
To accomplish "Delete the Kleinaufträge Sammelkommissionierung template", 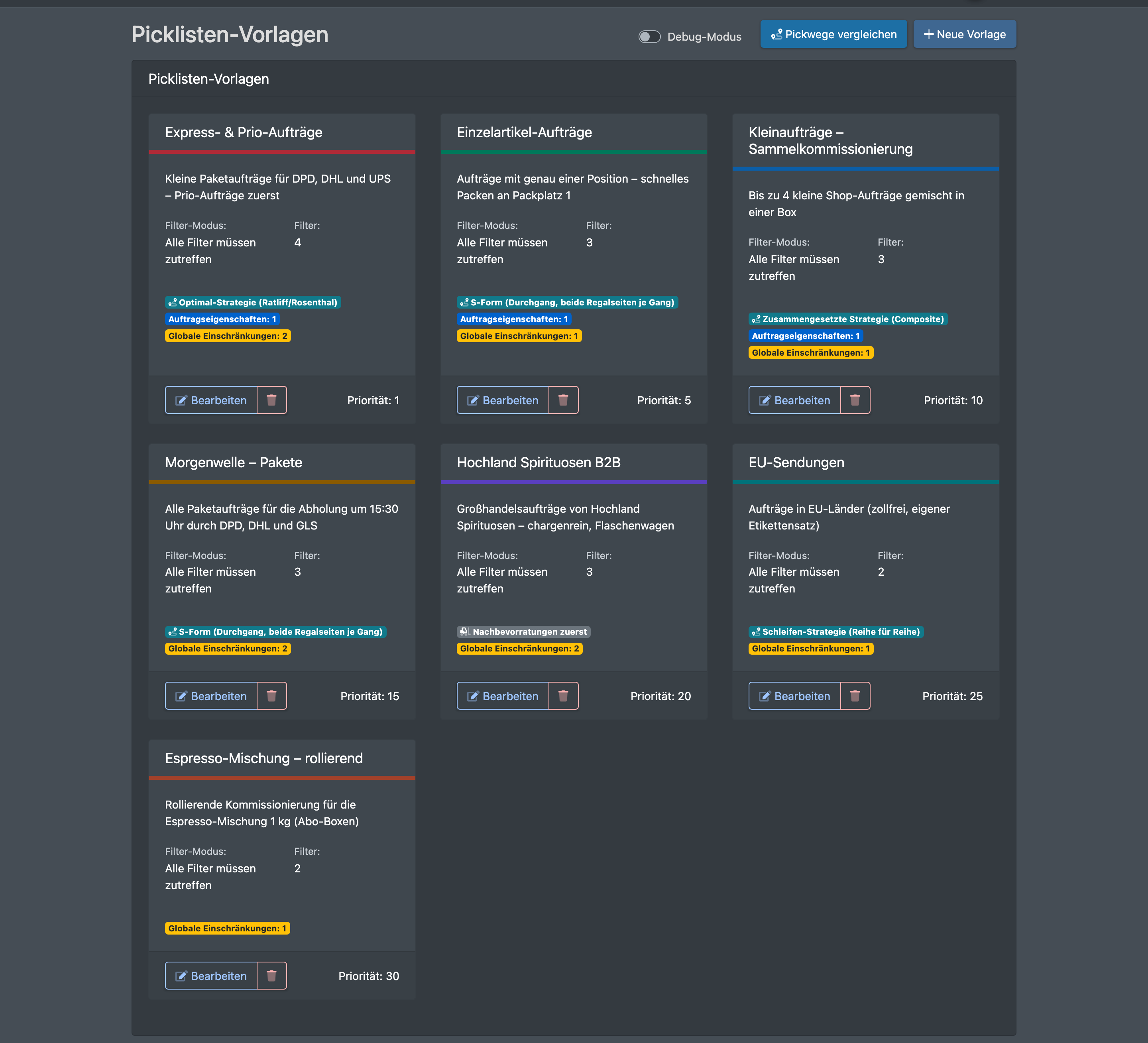I will pos(855,400).
